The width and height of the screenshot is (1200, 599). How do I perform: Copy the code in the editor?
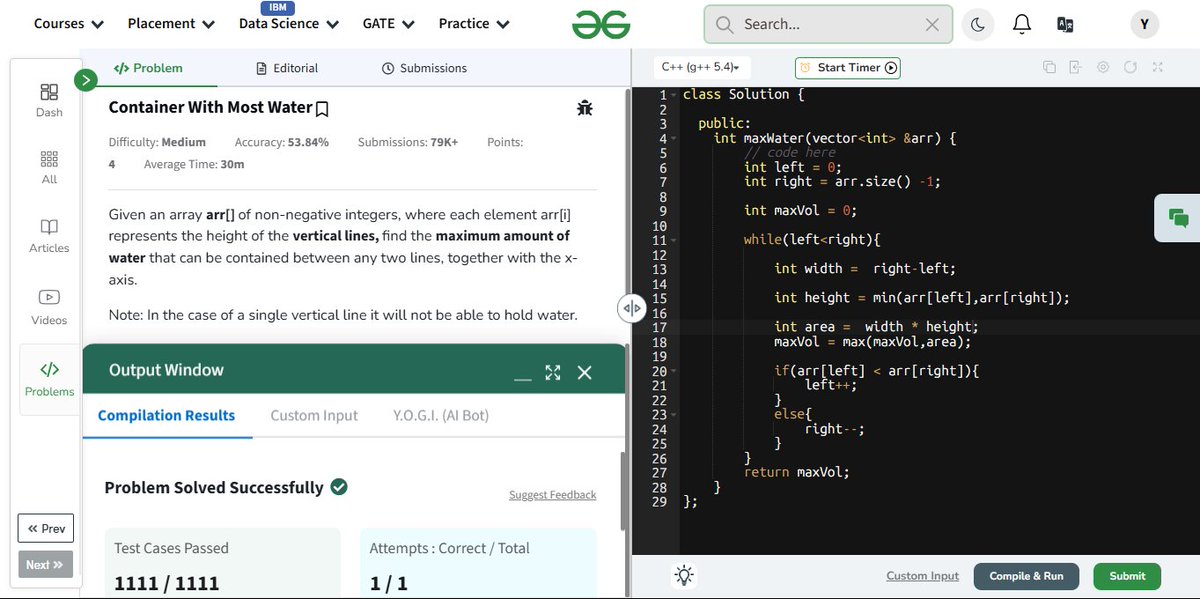click(x=1049, y=66)
